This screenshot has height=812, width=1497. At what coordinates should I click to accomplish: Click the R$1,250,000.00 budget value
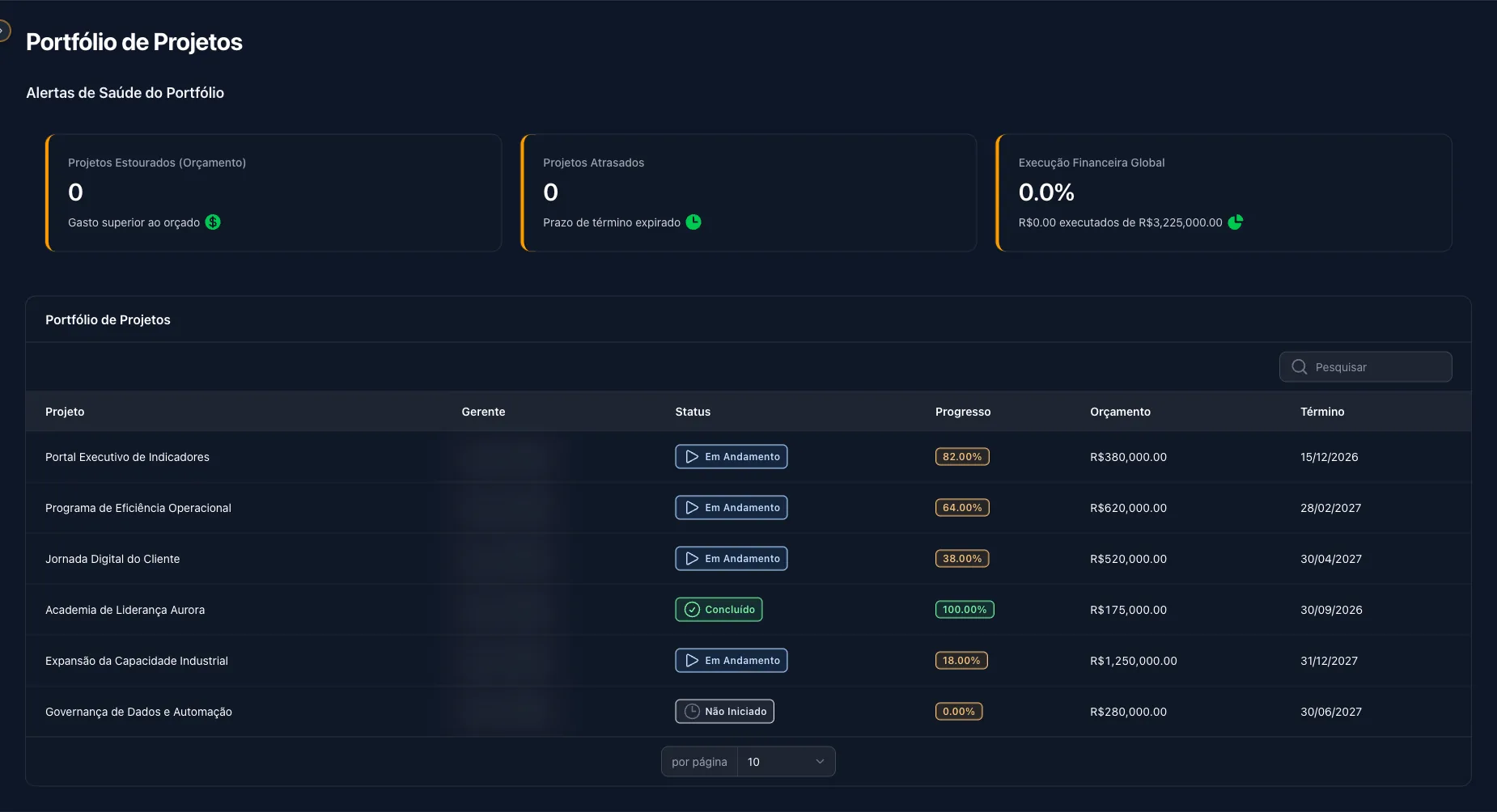[1134, 661]
